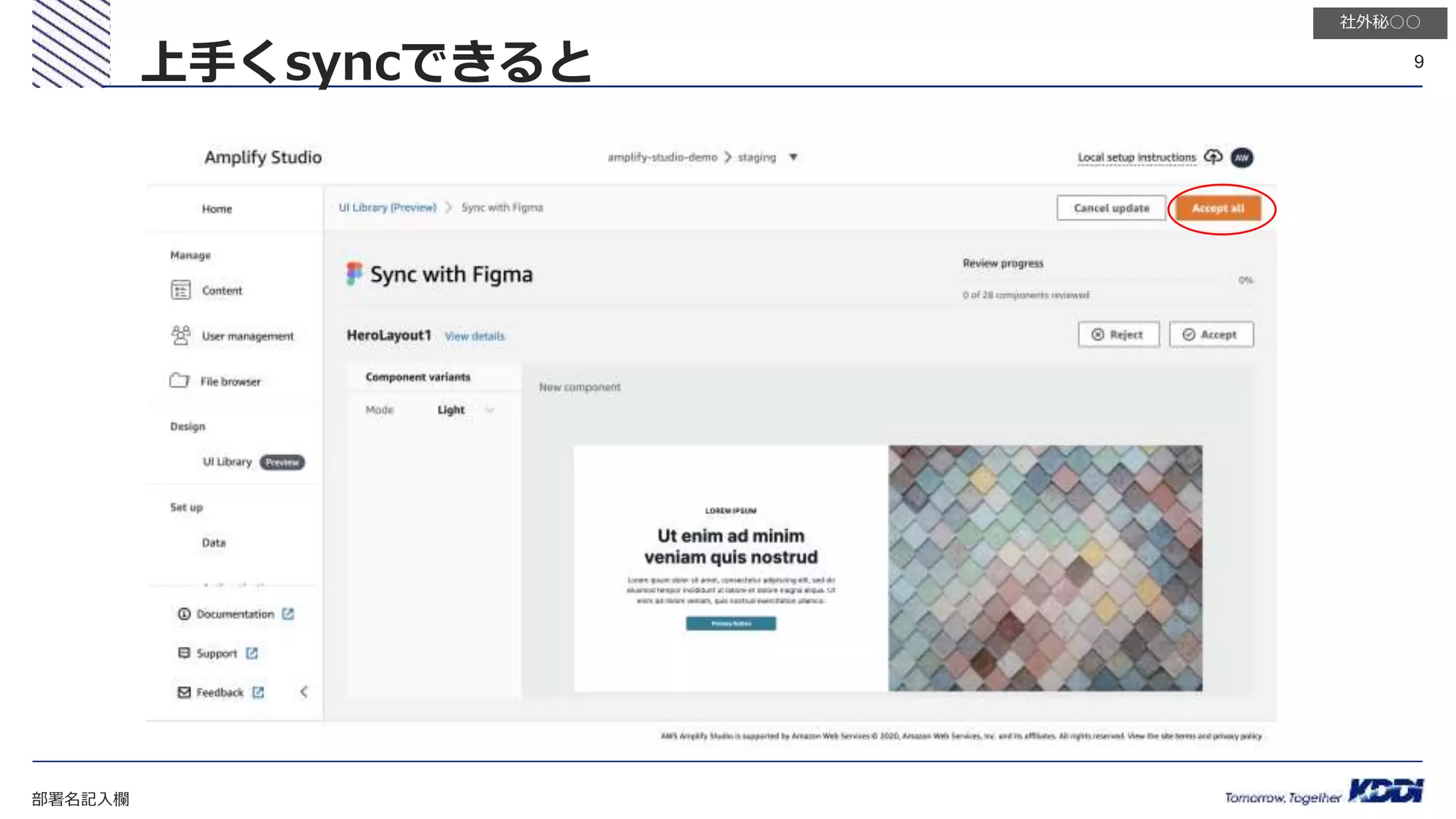Click the Preview badge next to UI Library
The image size is (1456, 819).
282,463
